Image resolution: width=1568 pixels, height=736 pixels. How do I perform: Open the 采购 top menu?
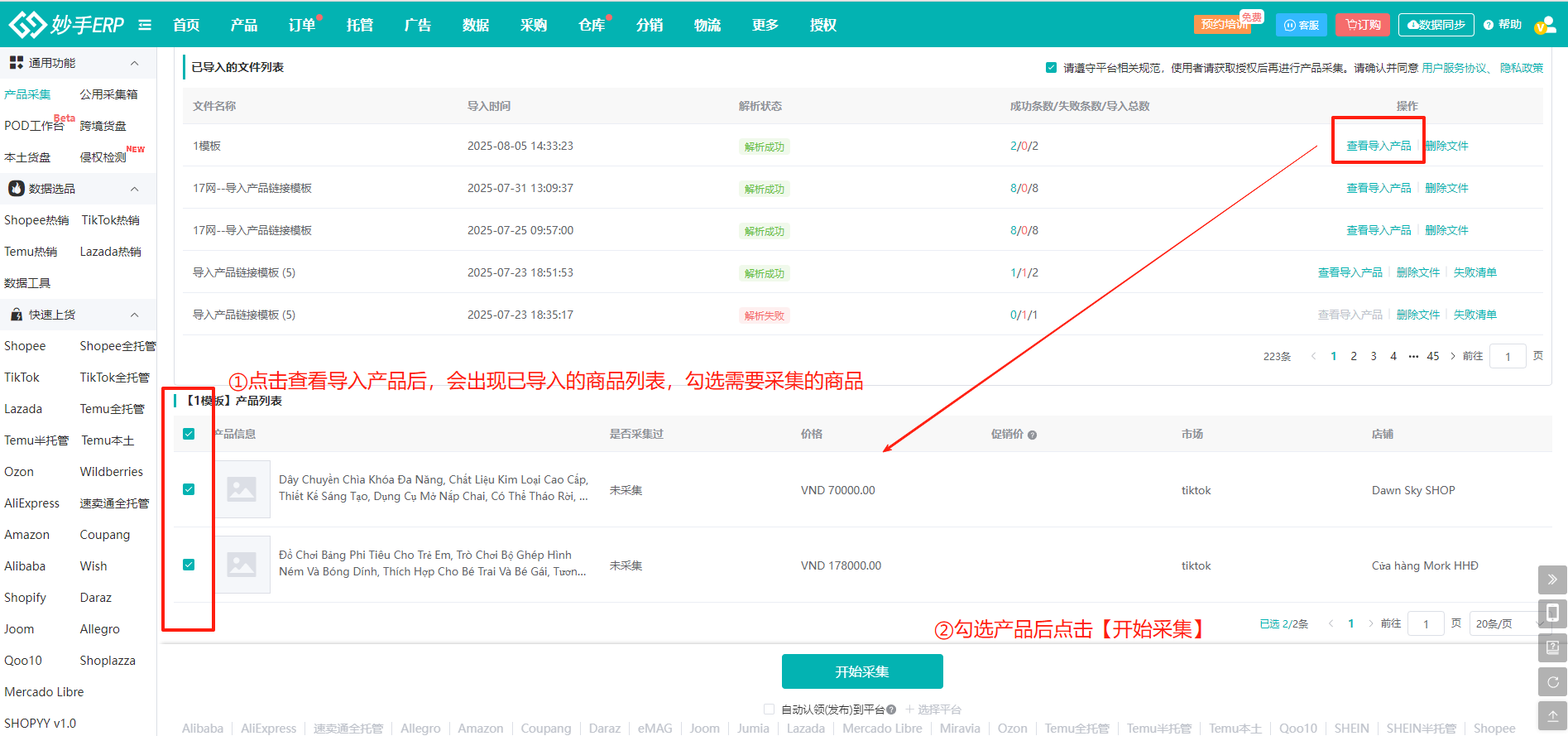click(533, 25)
